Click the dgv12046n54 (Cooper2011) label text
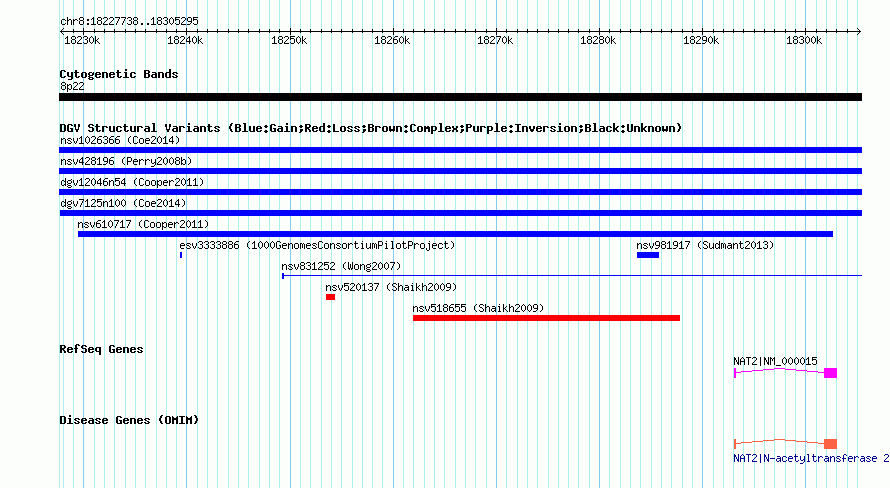The width and height of the screenshot is (890, 488). tap(132, 182)
